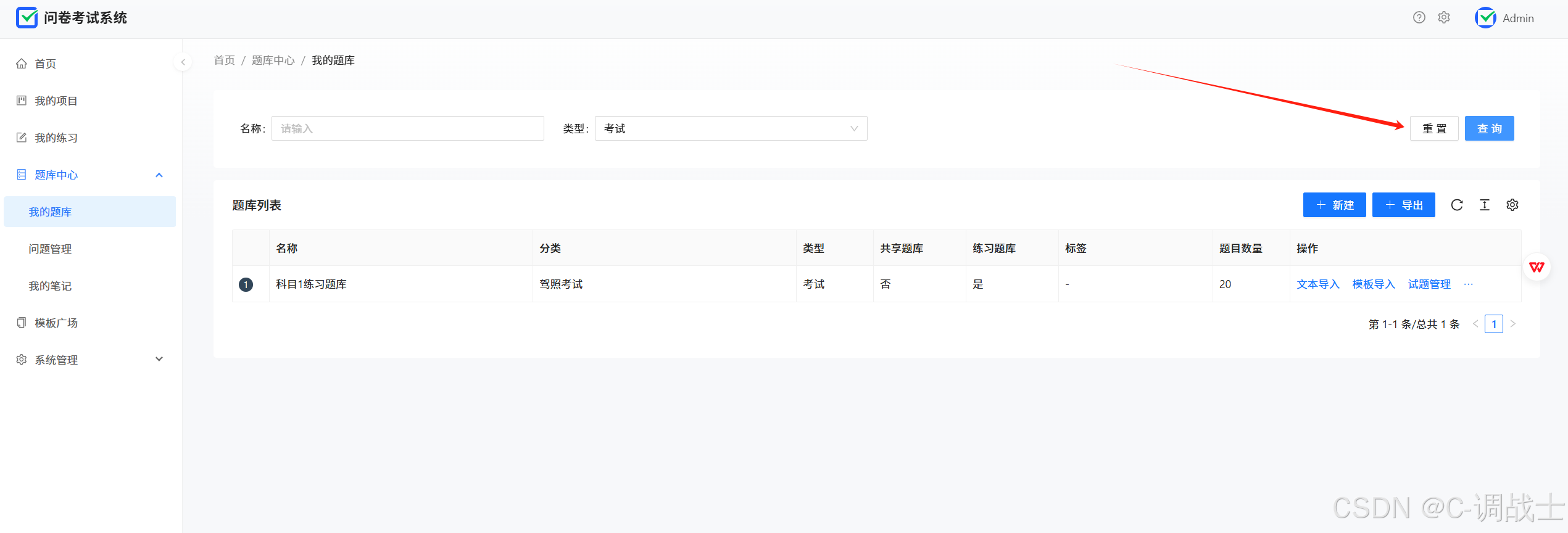Click the 首页 breadcrumb link
Viewport: 1568px width, 533px height.
[x=224, y=60]
